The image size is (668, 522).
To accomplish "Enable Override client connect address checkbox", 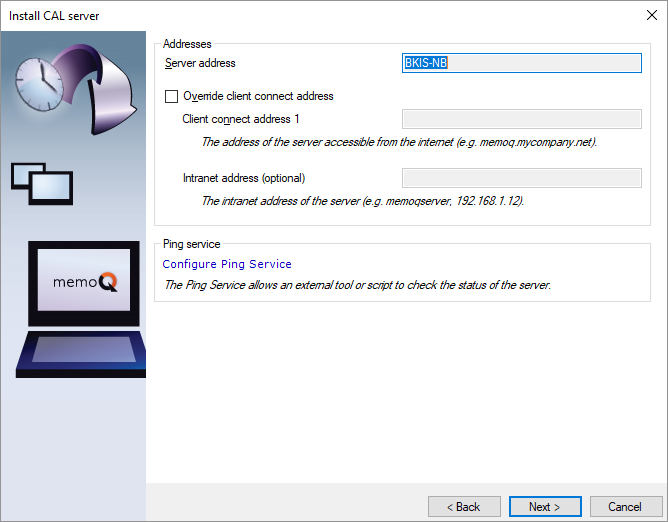I will [171, 96].
